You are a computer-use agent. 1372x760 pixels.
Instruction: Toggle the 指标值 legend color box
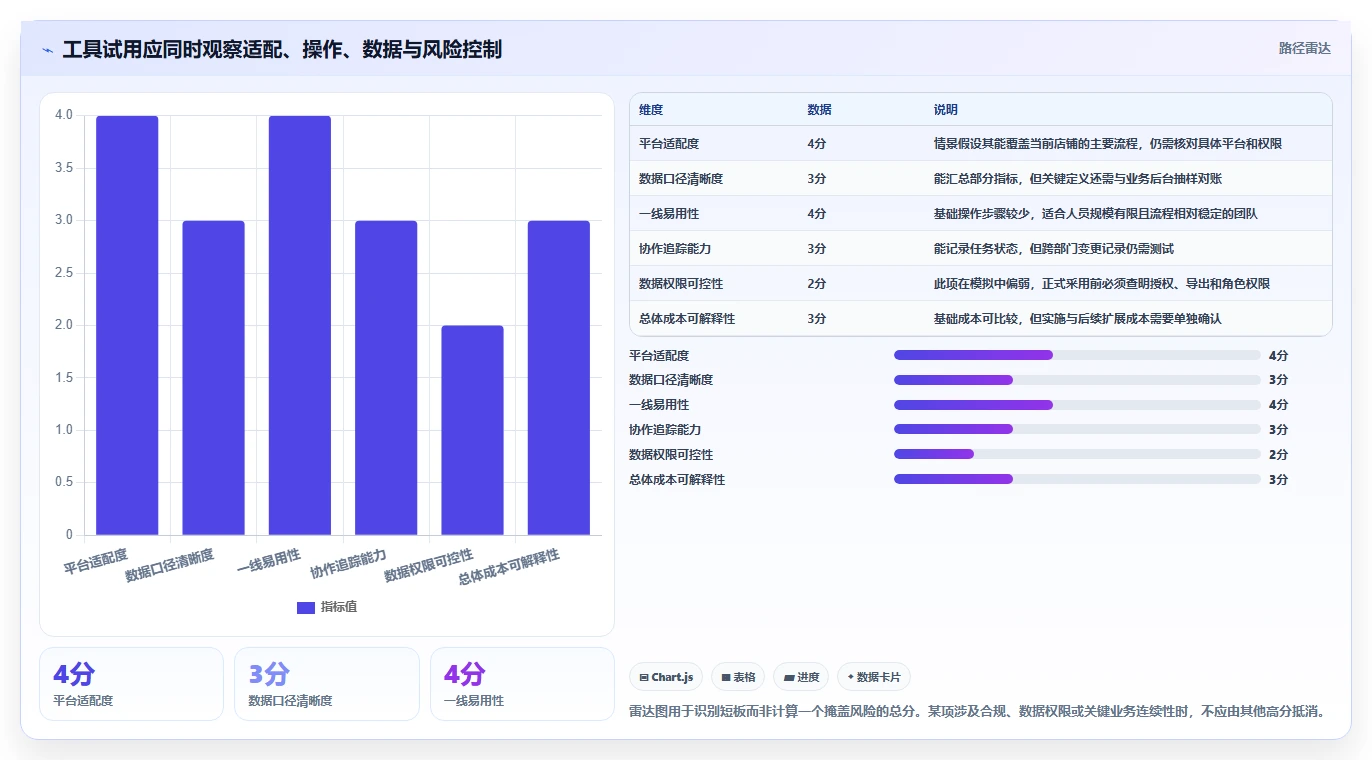coord(306,607)
